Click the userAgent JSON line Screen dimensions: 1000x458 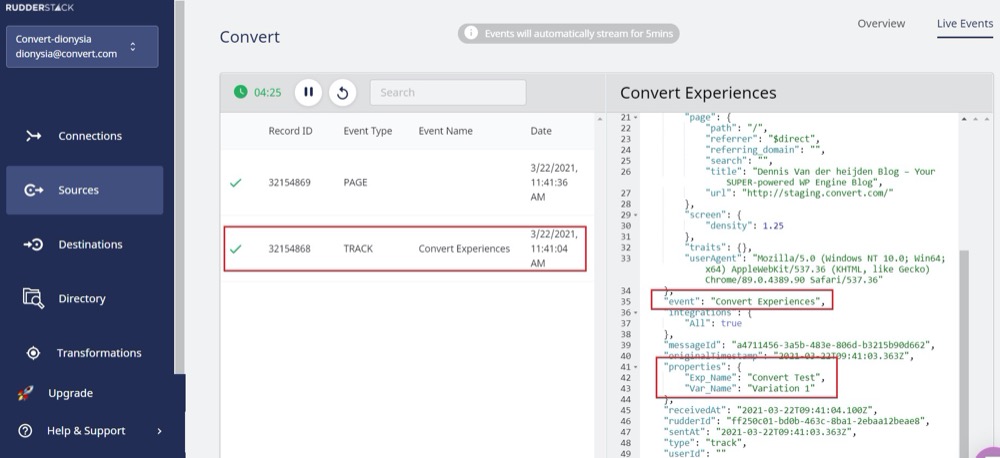click(x=815, y=269)
